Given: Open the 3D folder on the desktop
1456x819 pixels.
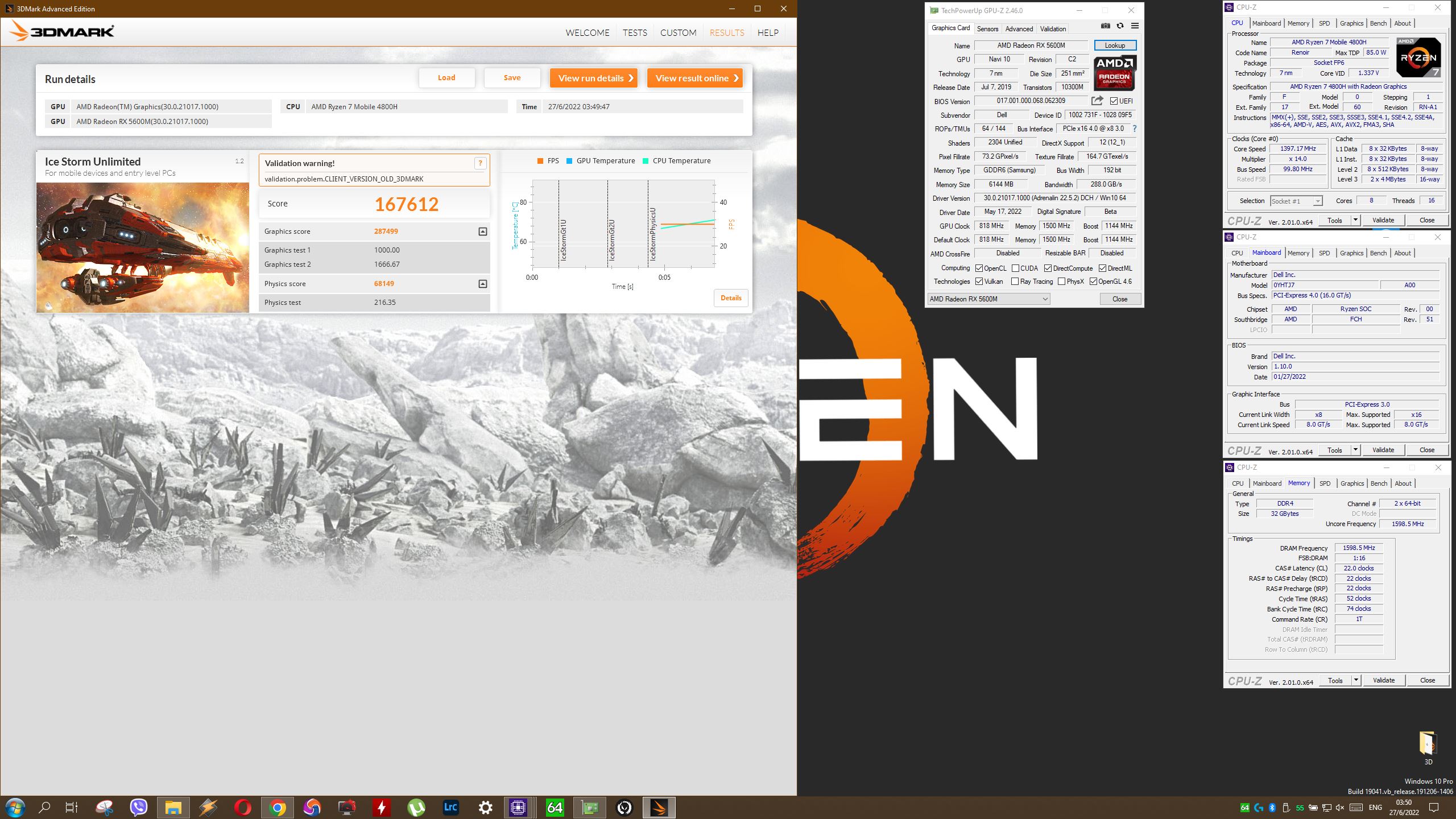Looking at the screenshot, I should [x=1428, y=748].
